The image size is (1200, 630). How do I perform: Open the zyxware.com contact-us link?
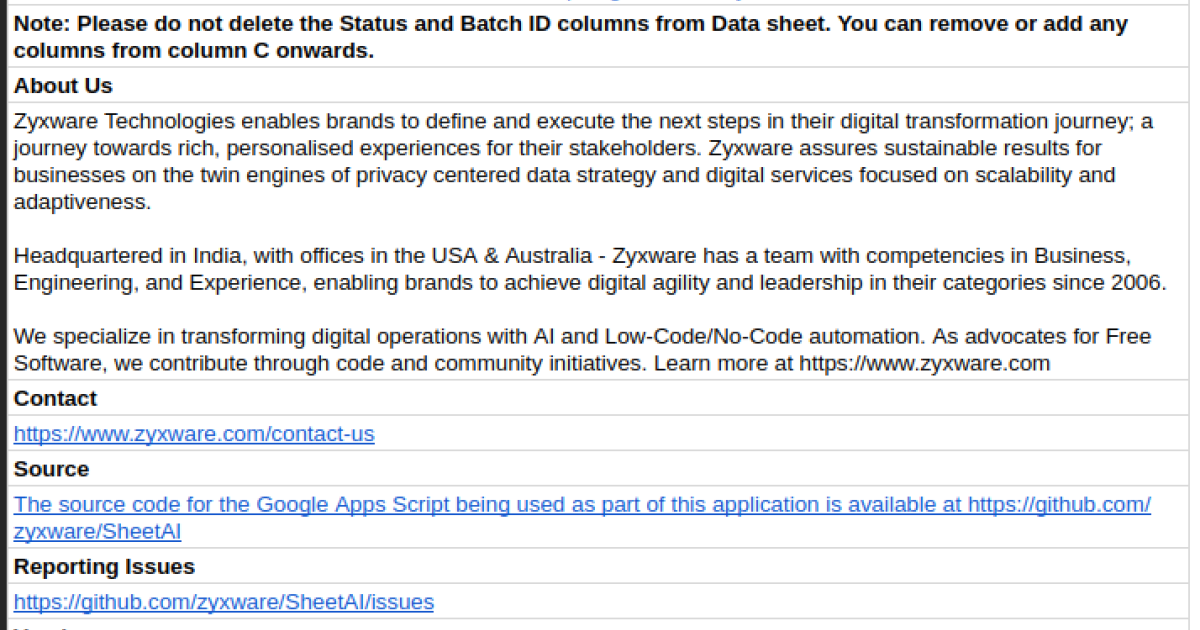tap(194, 434)
